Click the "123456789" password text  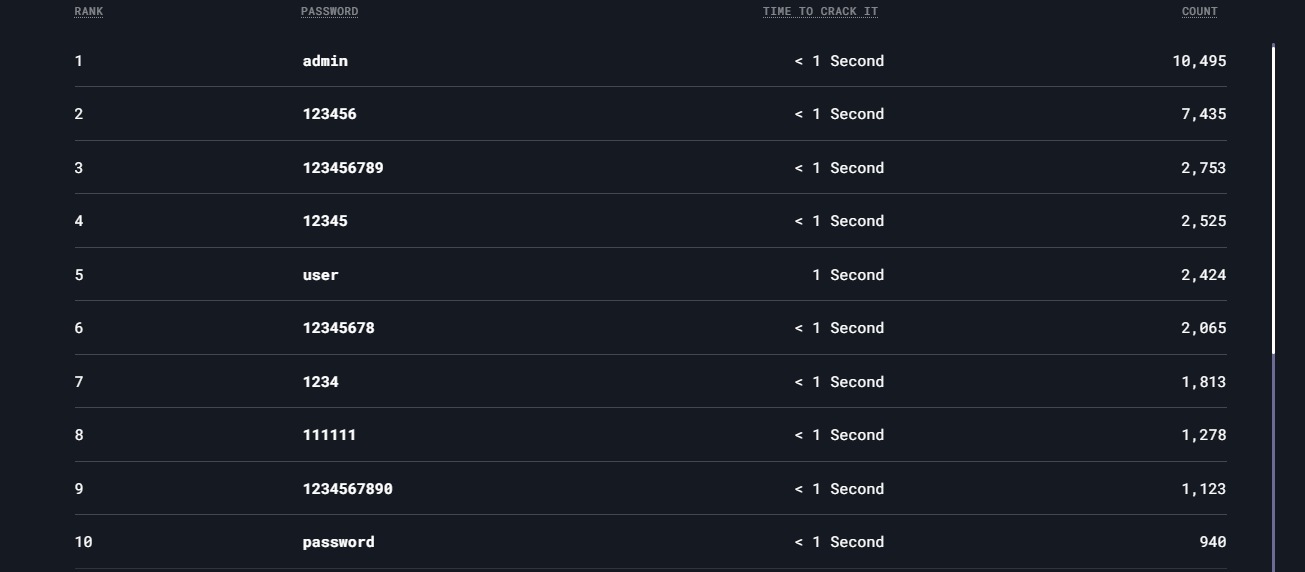click(343, 168)
